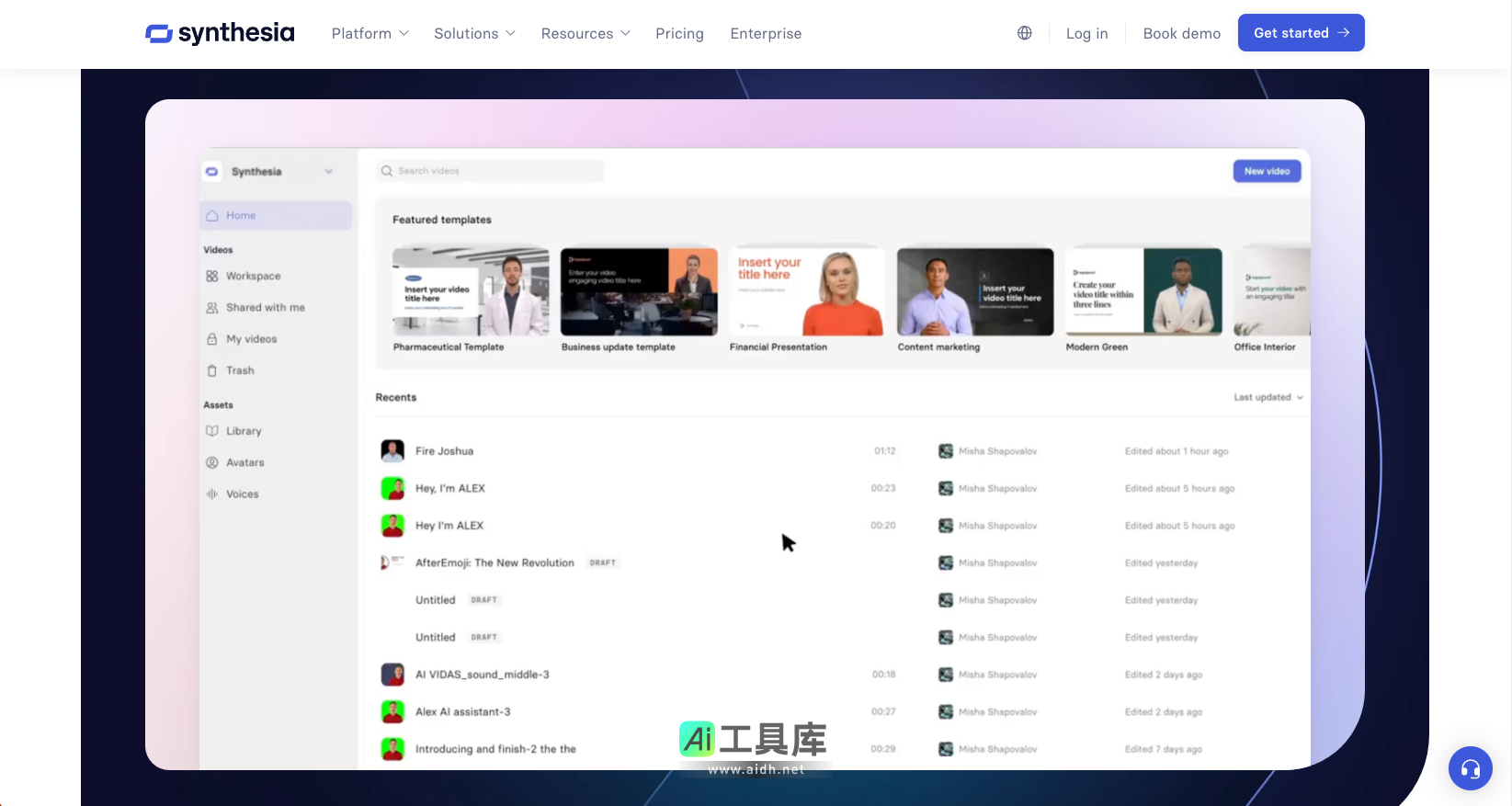Open the Last updated sort dropdown
The width and height of the screenshot is (1512, 806).
point(1268,397)
